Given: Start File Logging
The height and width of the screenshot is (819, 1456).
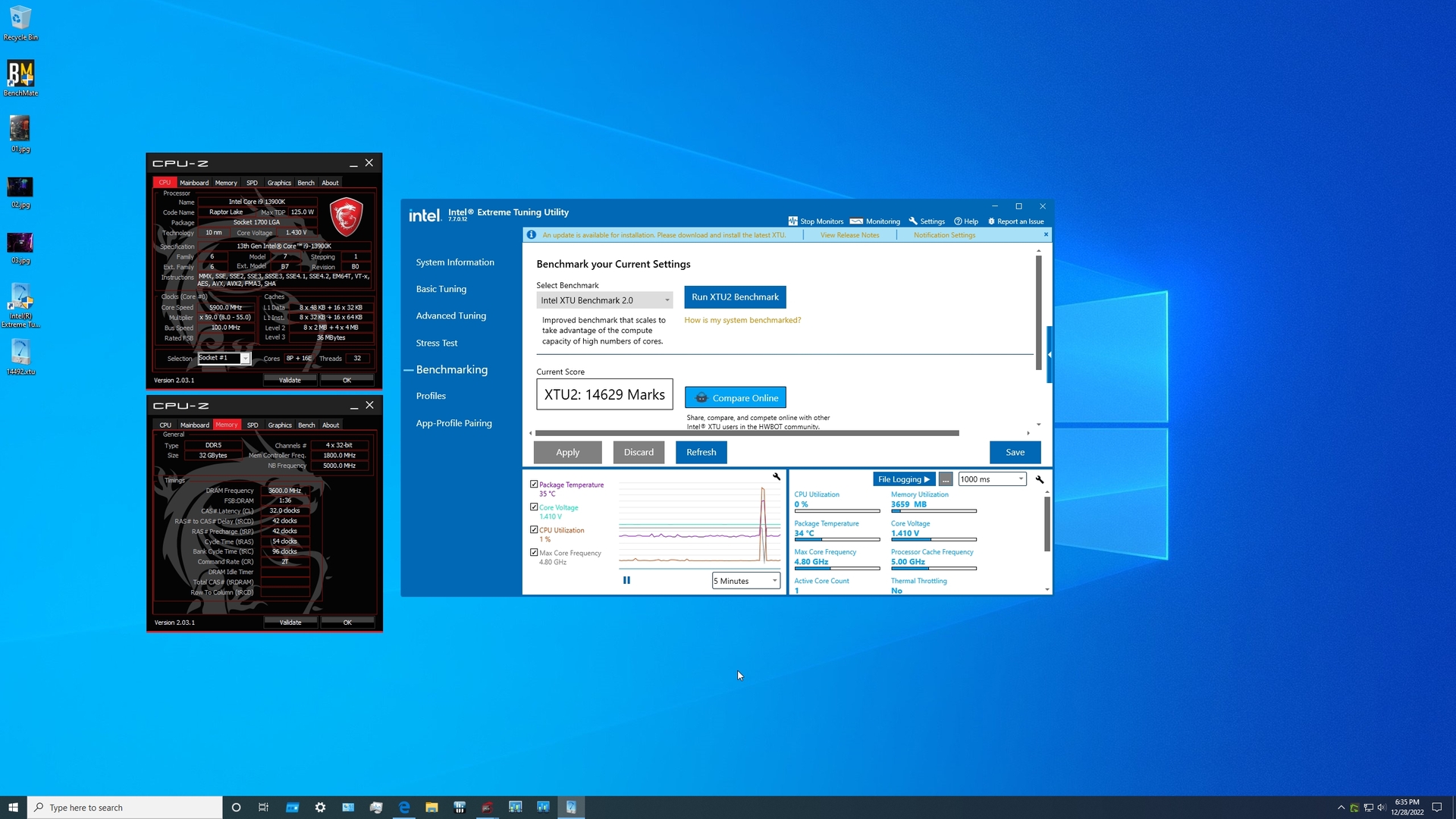Looking at the screenshot, I should point(904,479).
